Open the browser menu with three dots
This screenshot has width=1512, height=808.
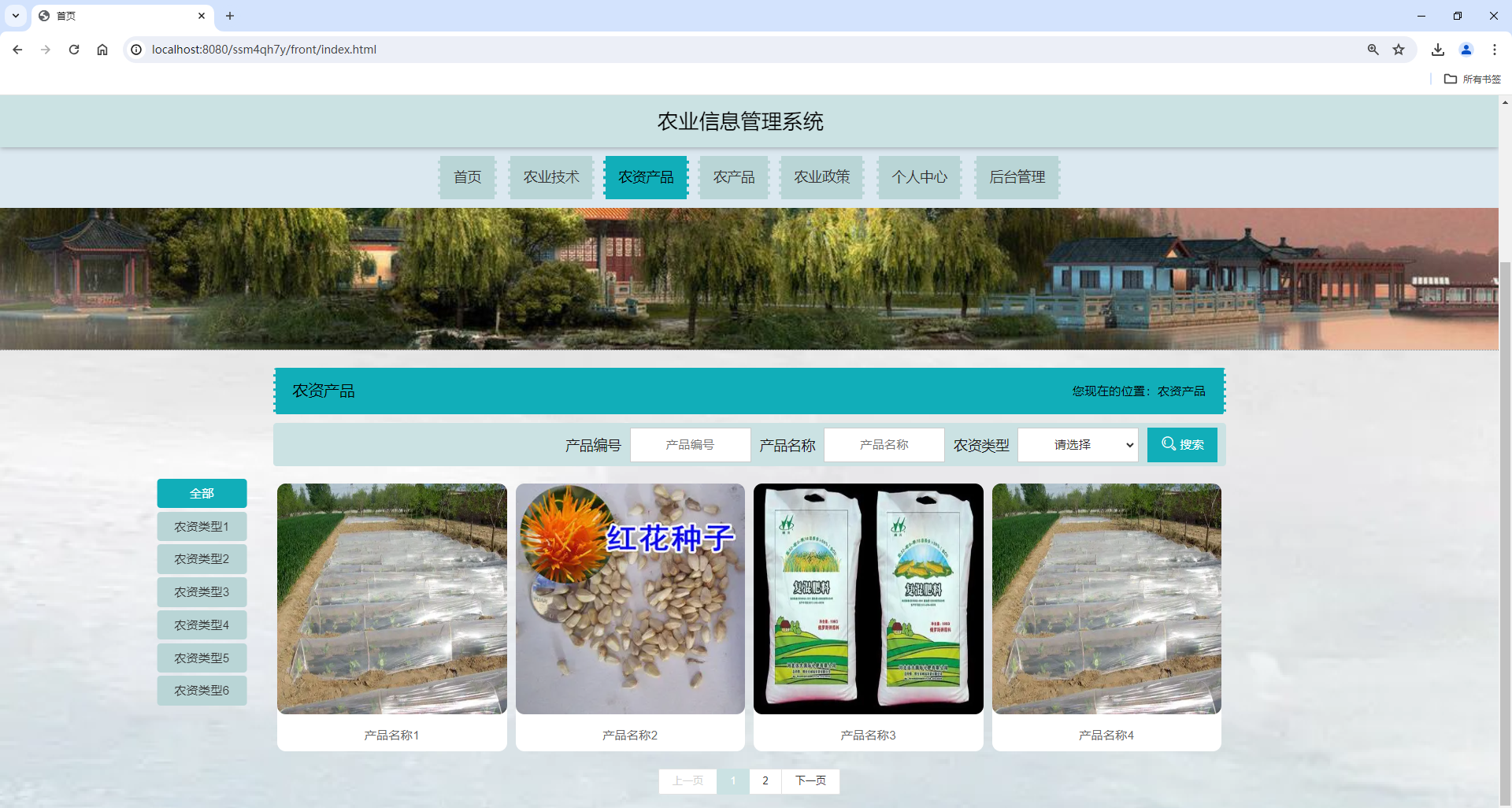tap(1495, 49)
